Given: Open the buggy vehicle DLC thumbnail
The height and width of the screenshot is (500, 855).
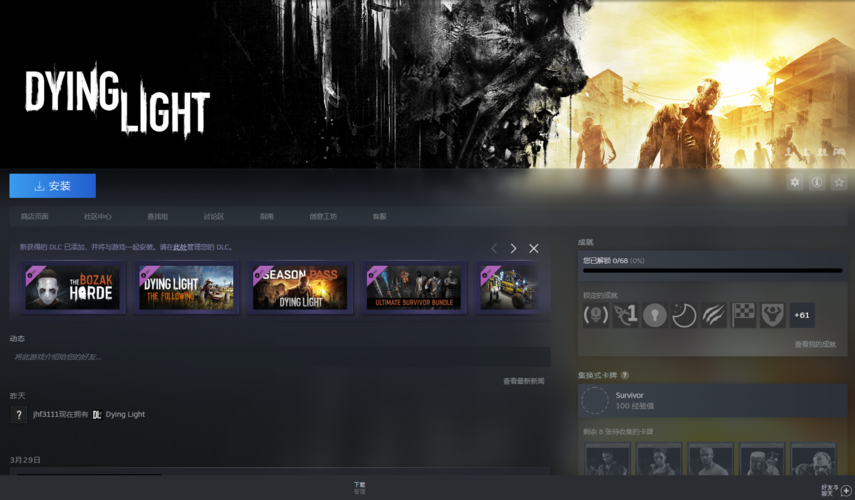Looking at the screenshot, I should point(510,287).
